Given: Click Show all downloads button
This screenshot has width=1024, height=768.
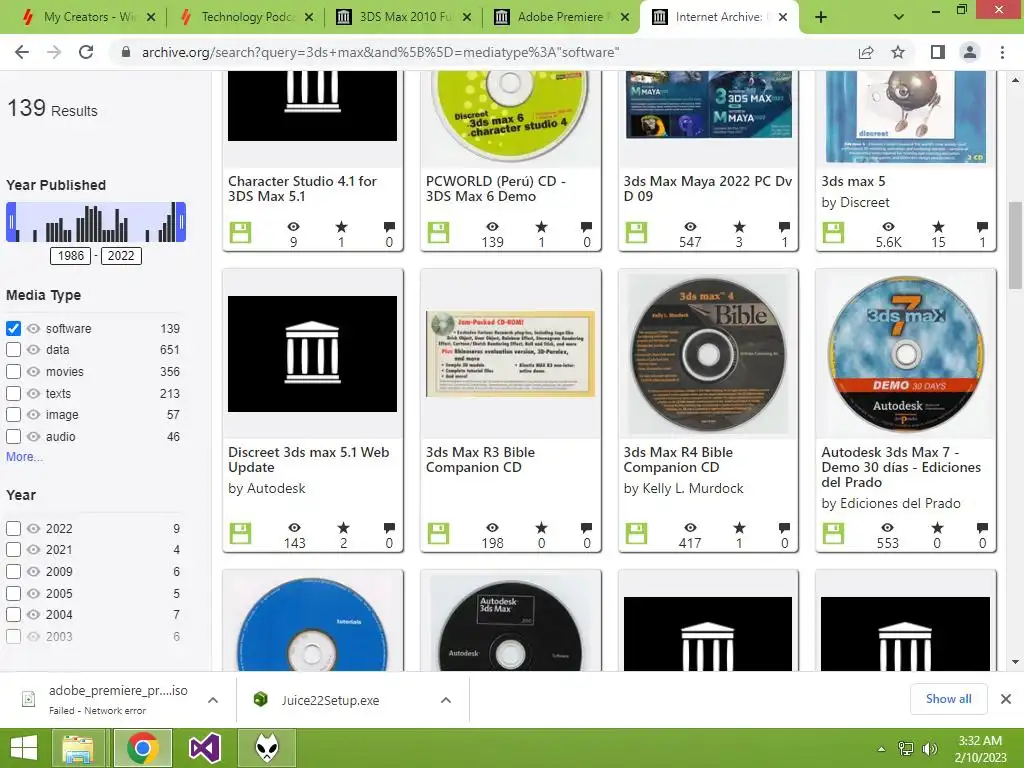Looking at the screenshot, I should tap(948, 699).
